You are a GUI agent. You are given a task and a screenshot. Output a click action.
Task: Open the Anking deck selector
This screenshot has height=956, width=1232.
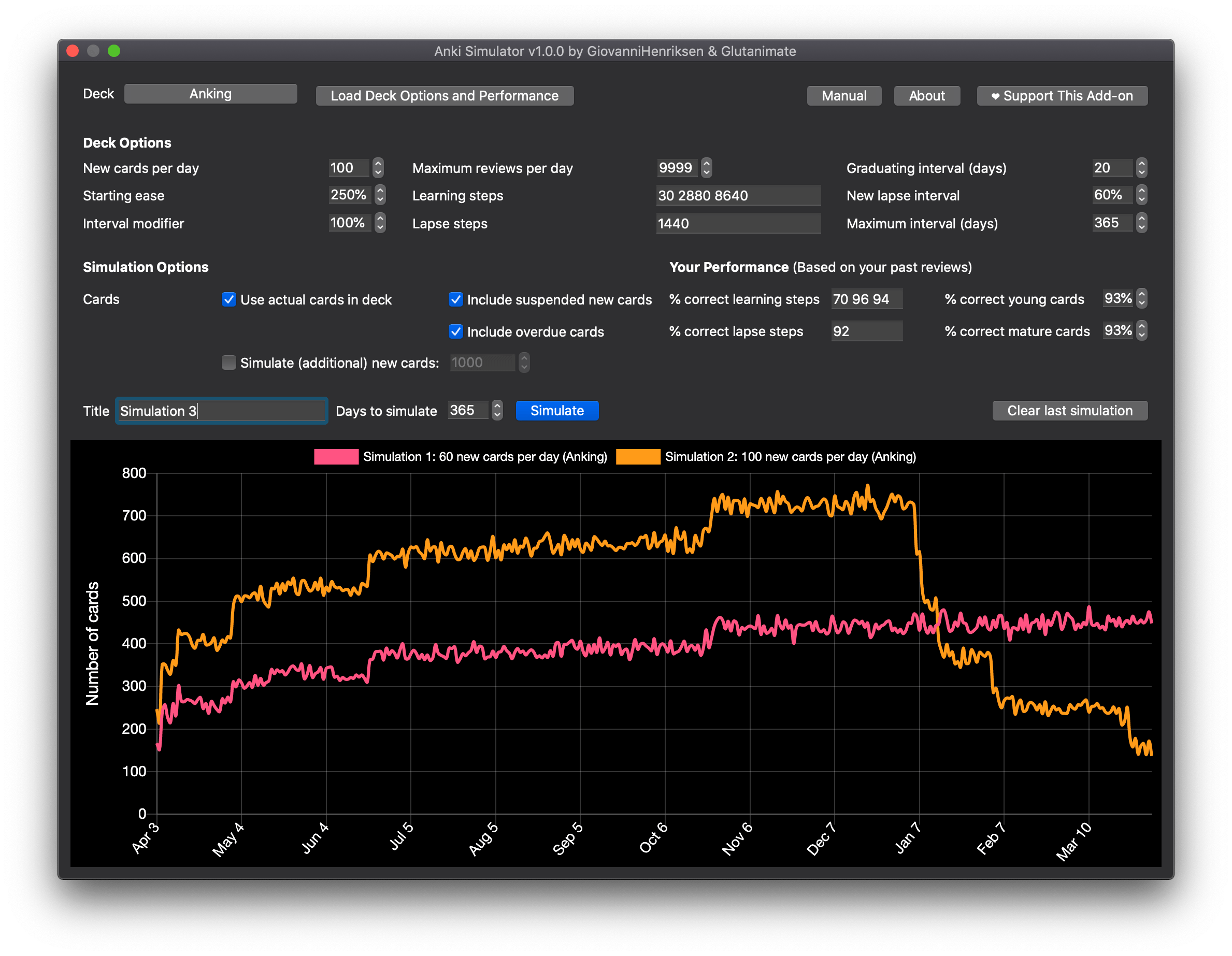[x=210, y=94]
